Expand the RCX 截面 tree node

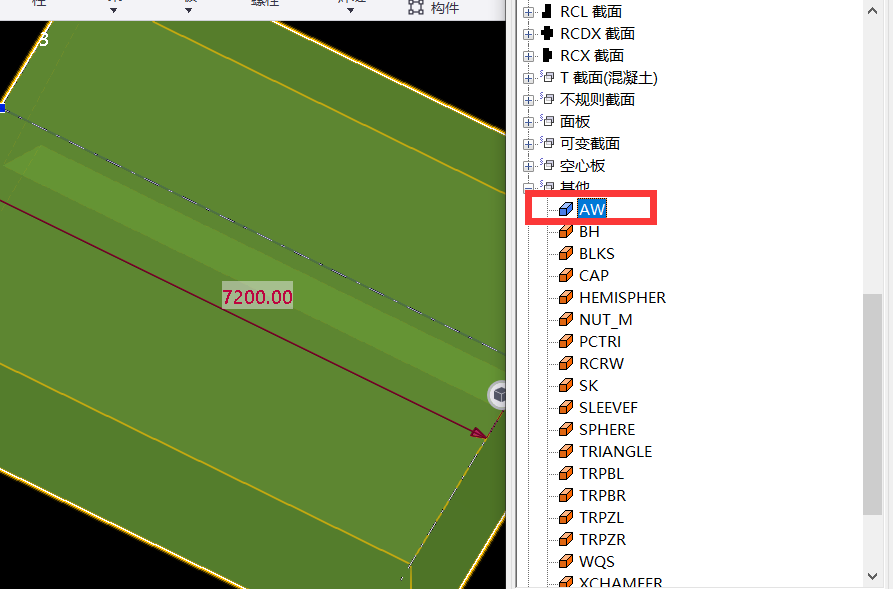coord(529,56)
